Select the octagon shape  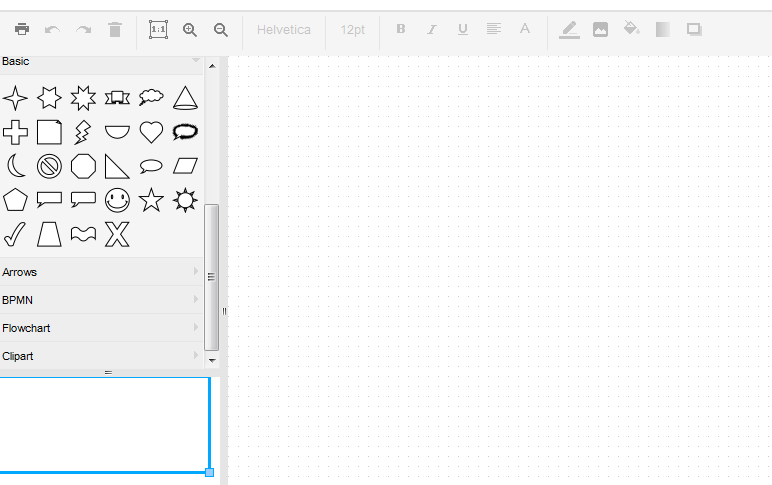pos(83,166)
